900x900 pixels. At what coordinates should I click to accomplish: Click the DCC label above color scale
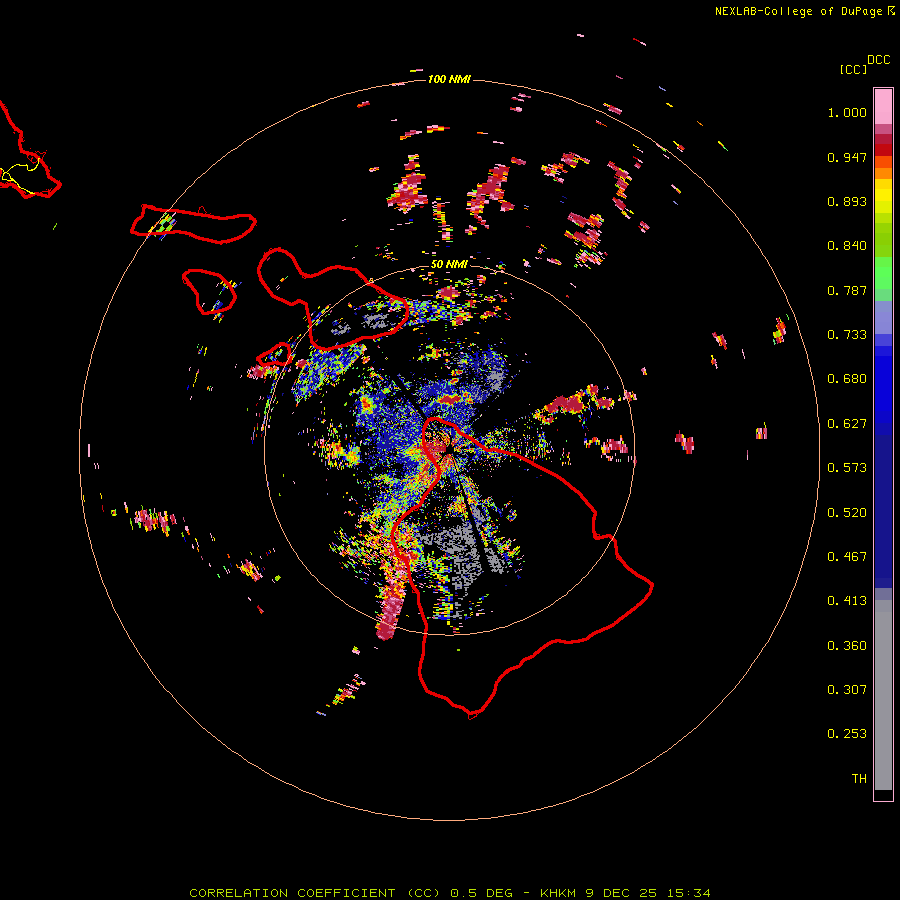click(x=878, y=60)
